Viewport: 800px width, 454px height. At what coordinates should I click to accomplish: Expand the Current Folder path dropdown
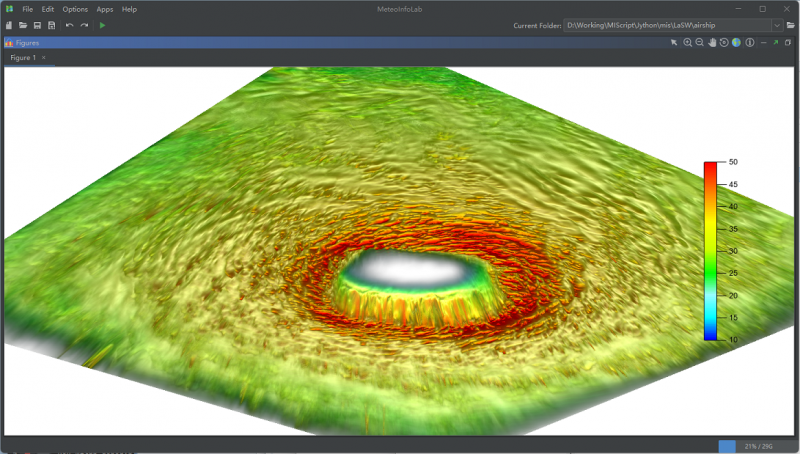point(776,25)
